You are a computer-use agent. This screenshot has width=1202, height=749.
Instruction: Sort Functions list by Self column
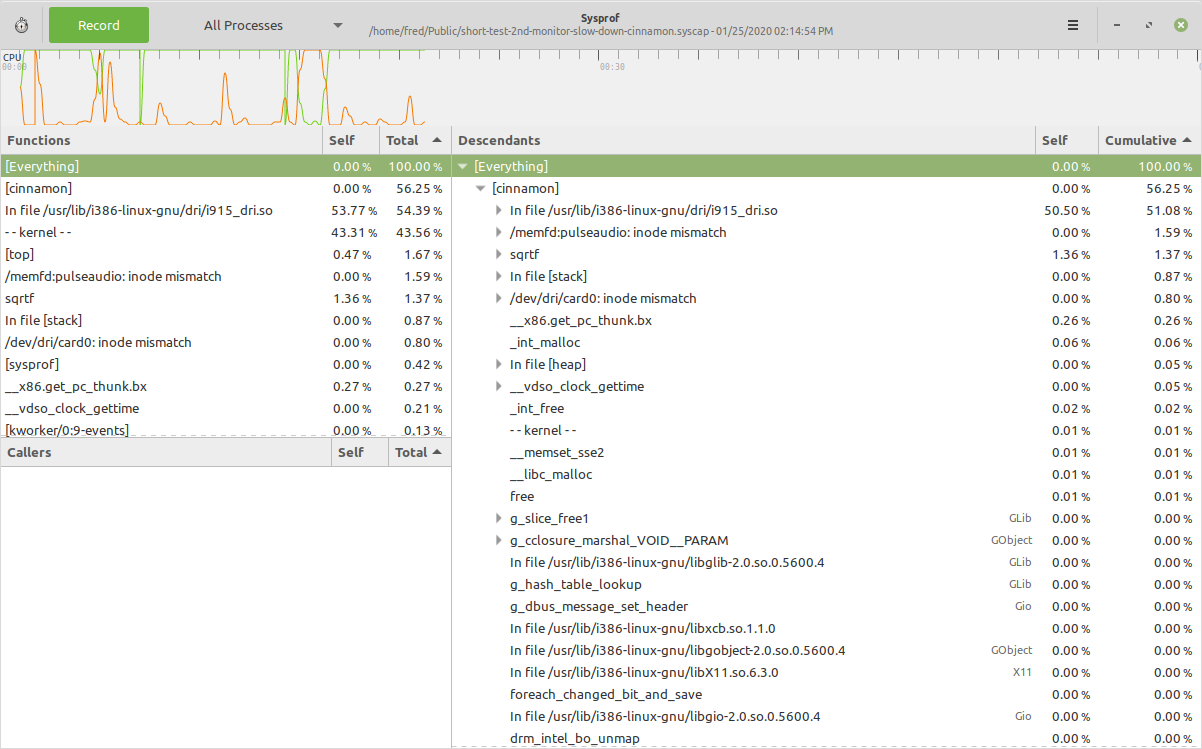(x=351, y=141)
